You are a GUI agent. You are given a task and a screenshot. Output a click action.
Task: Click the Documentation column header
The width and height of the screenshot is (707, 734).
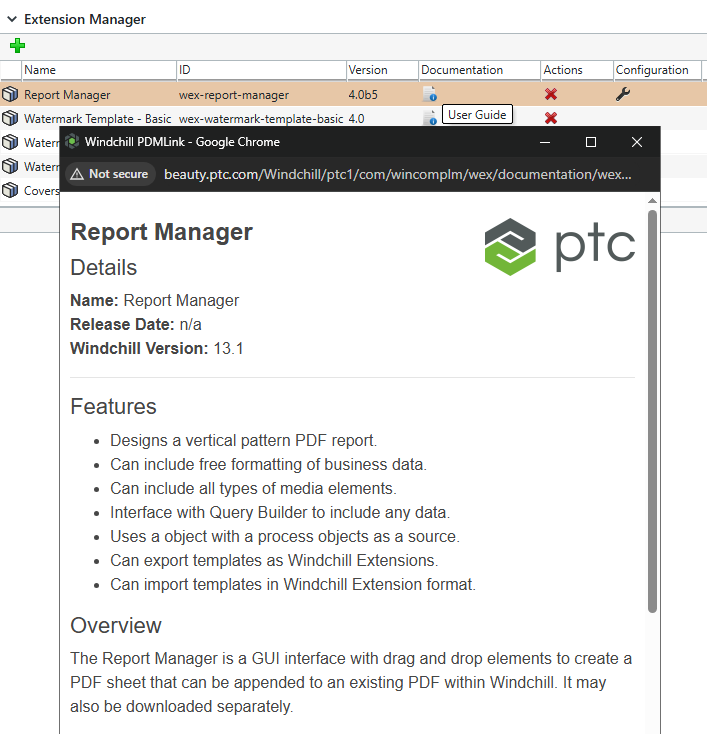click(477, 70)
